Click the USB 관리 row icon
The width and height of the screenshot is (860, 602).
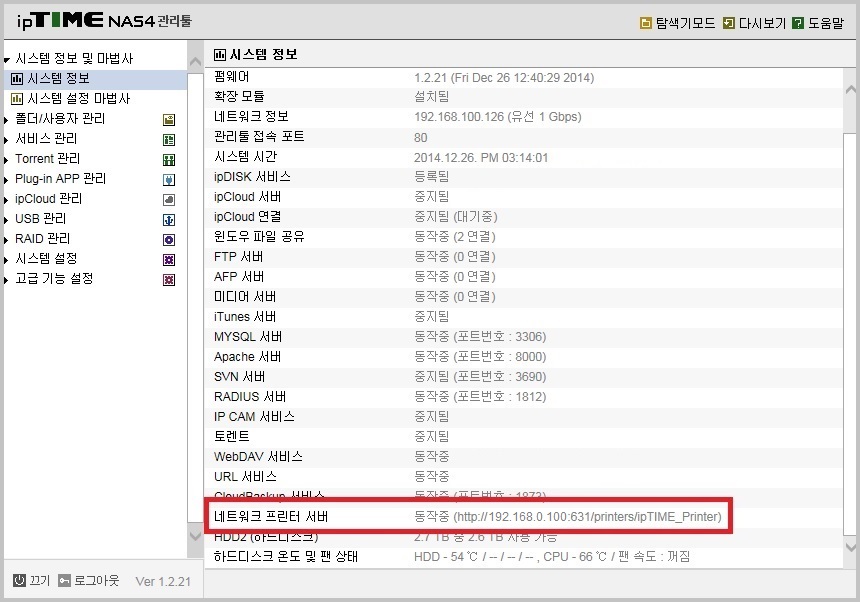tap(169, 220)
